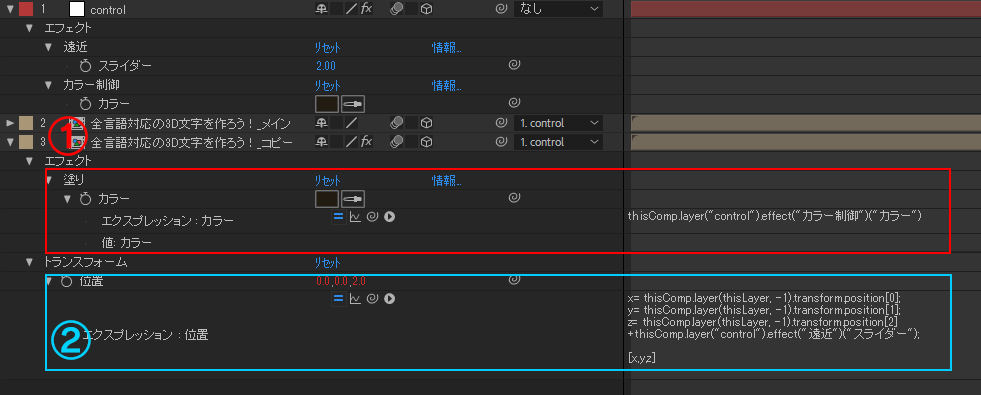Show カラー expression post-expression graph

pos(355,217)
